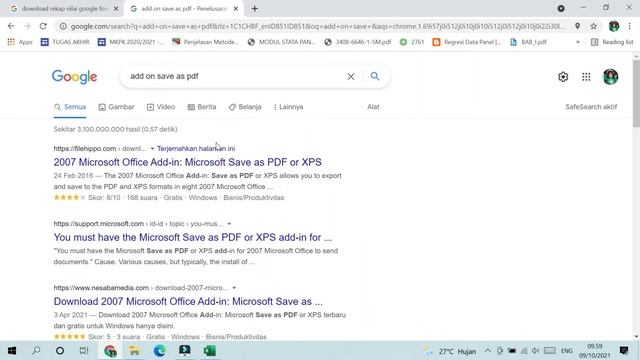Switch to the Video results tab

(x=161, y=107)
